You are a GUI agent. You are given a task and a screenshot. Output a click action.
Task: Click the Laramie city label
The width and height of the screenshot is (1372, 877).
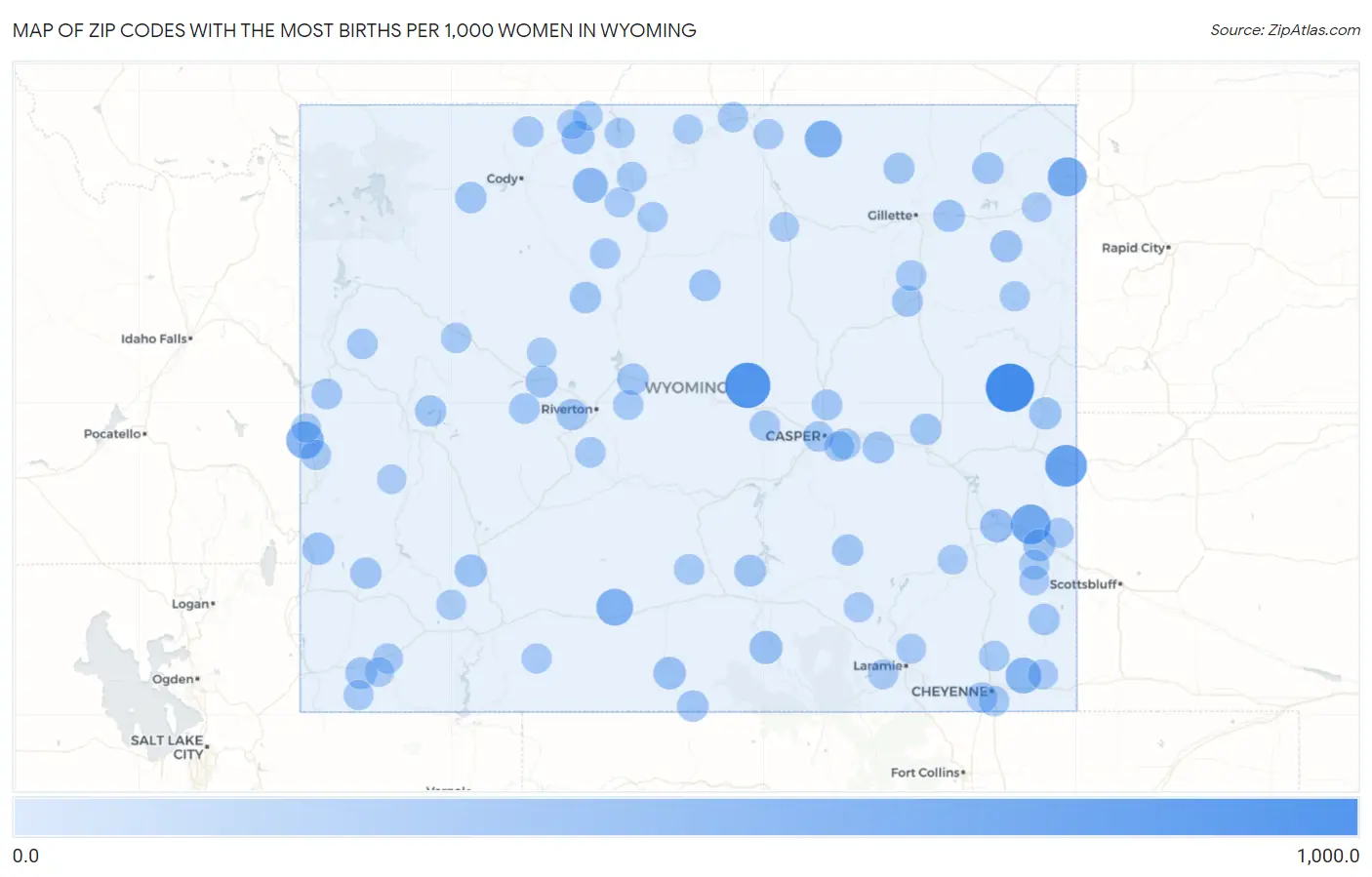878,665
